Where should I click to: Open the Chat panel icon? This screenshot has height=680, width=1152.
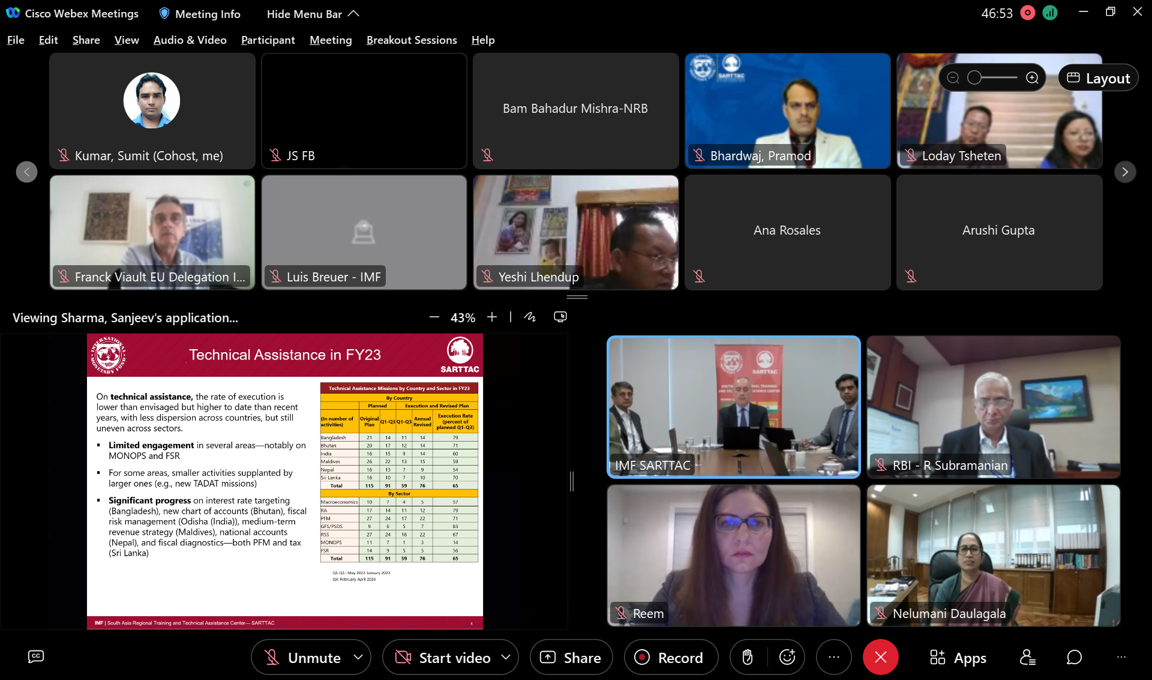point(1074,657)
